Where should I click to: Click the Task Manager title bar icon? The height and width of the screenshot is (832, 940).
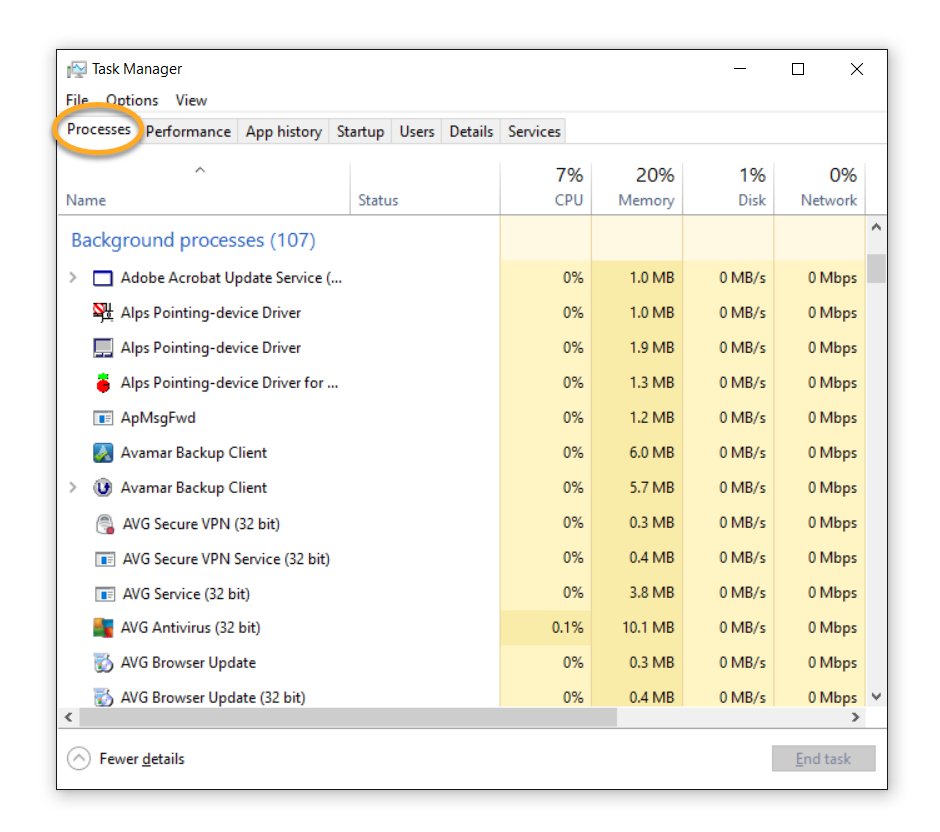pos(77,69)
